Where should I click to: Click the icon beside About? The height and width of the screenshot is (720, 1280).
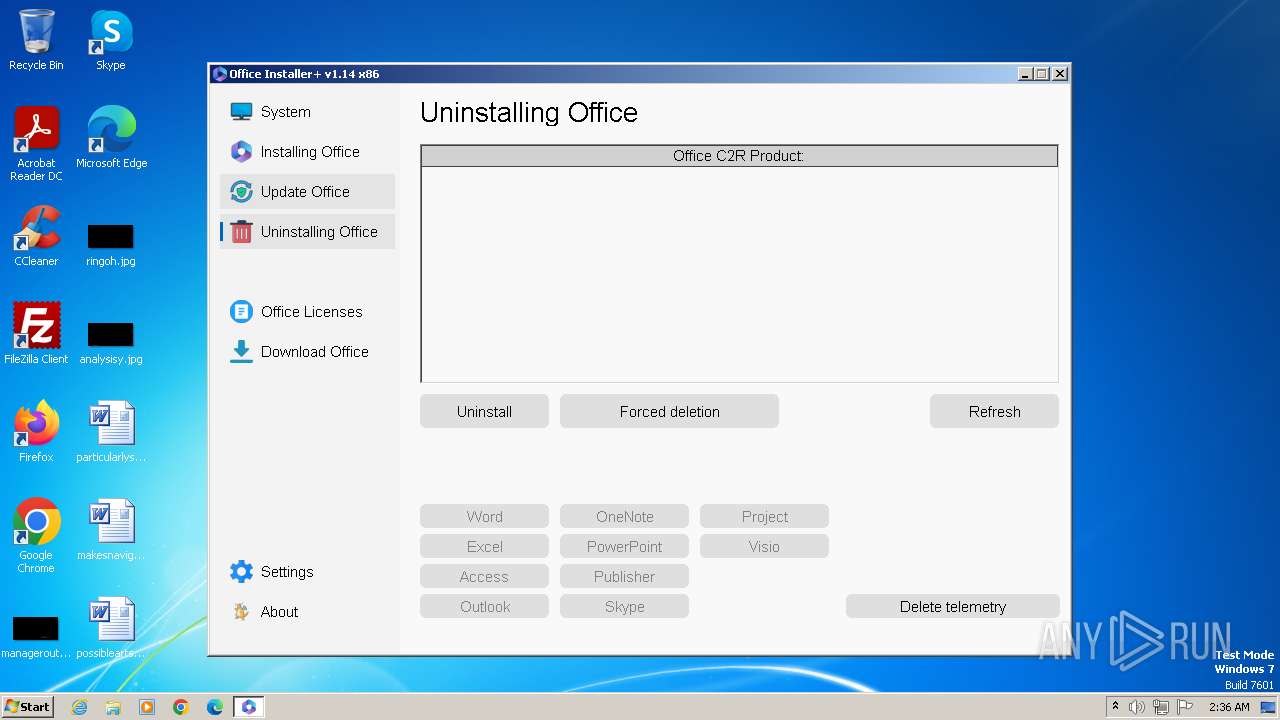[241, 612]
